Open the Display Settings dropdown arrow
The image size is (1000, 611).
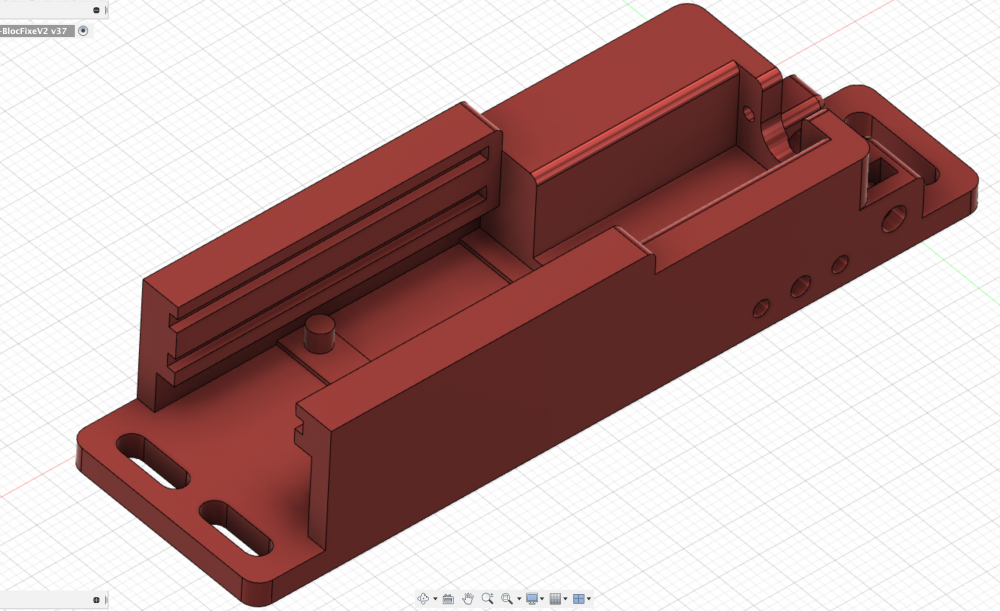coord(543,599)
